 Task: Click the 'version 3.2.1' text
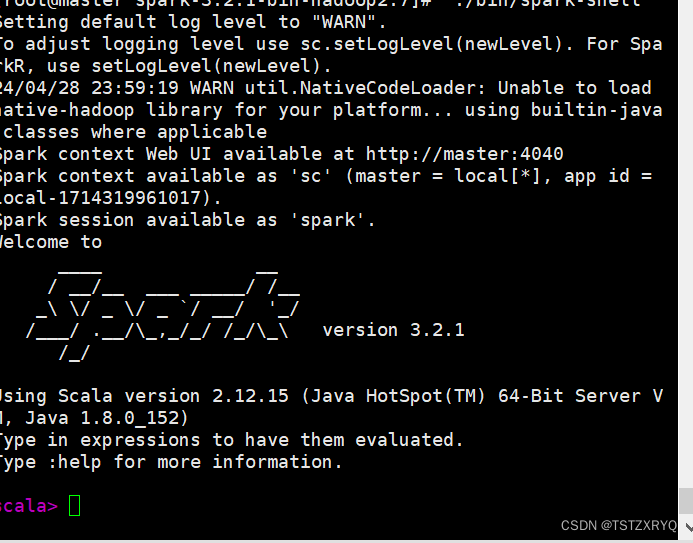393,330
